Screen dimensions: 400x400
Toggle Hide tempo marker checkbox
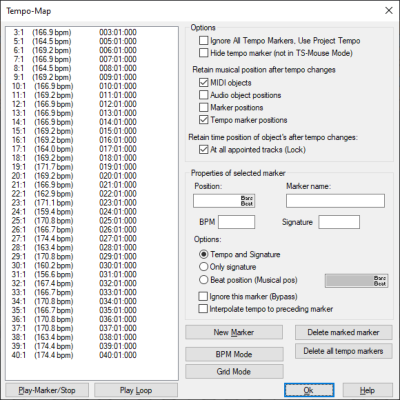pos(203,53)
